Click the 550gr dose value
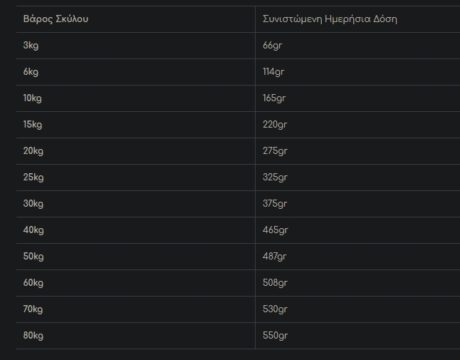Viewport: 460px width, 360px height. pos(275,335)
